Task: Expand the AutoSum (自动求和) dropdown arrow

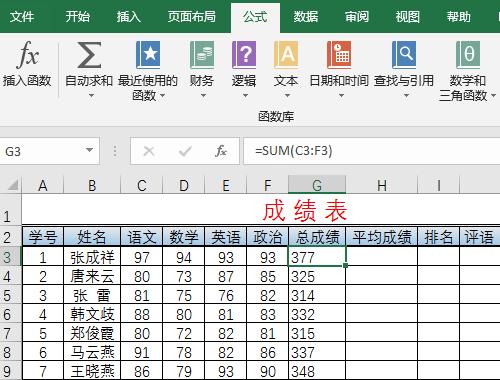Action: click(91, 96)
